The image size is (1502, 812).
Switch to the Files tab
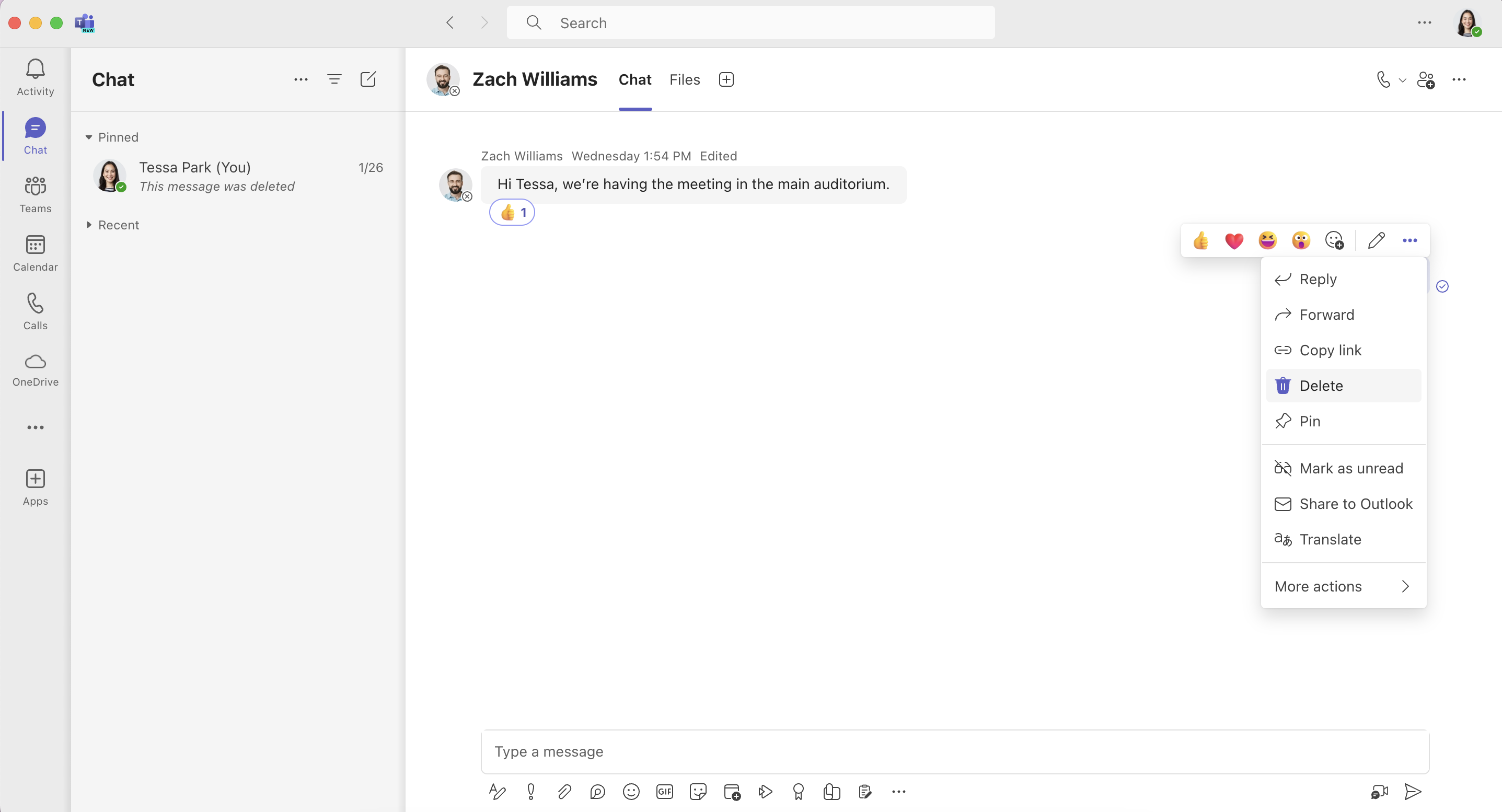(685, 79)
